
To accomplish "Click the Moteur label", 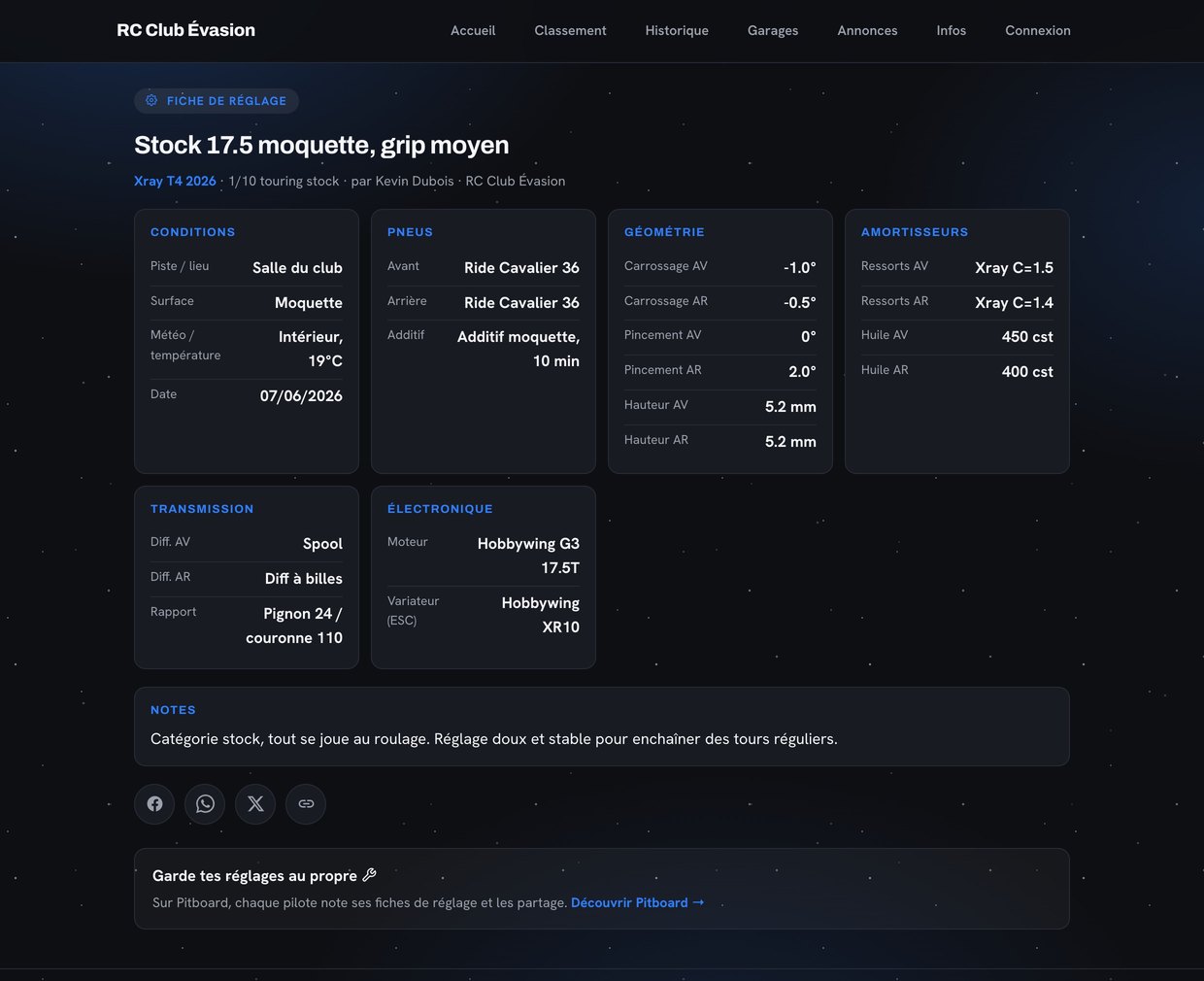I will pos(408,542).
